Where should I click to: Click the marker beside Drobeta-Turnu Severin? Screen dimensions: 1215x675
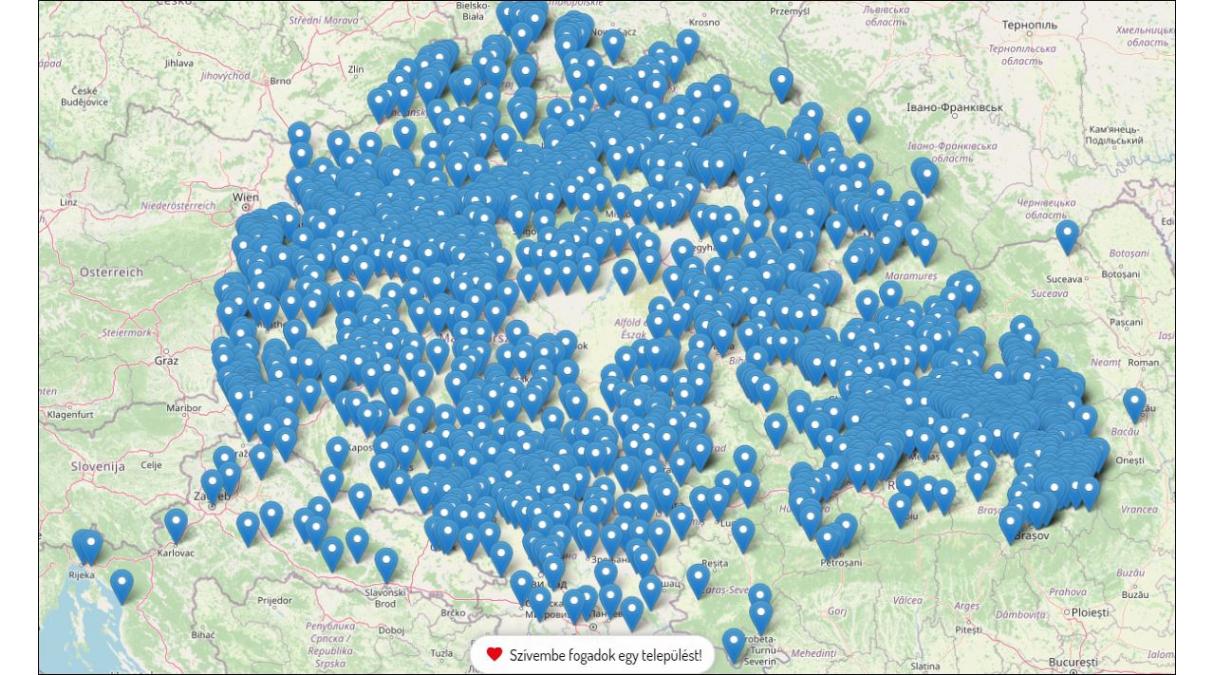pos(734,643)
